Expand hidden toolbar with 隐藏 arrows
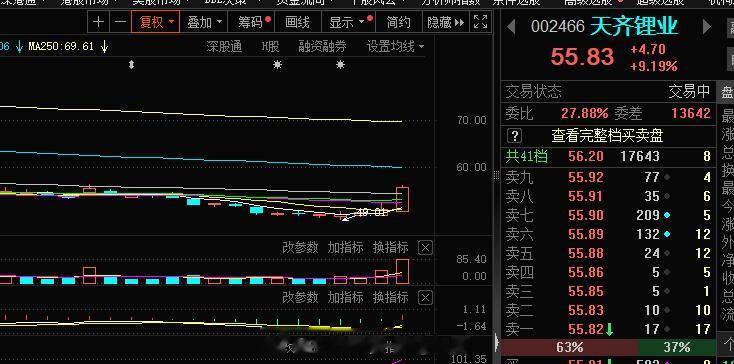Screen dimensions: 734x364 446,22
